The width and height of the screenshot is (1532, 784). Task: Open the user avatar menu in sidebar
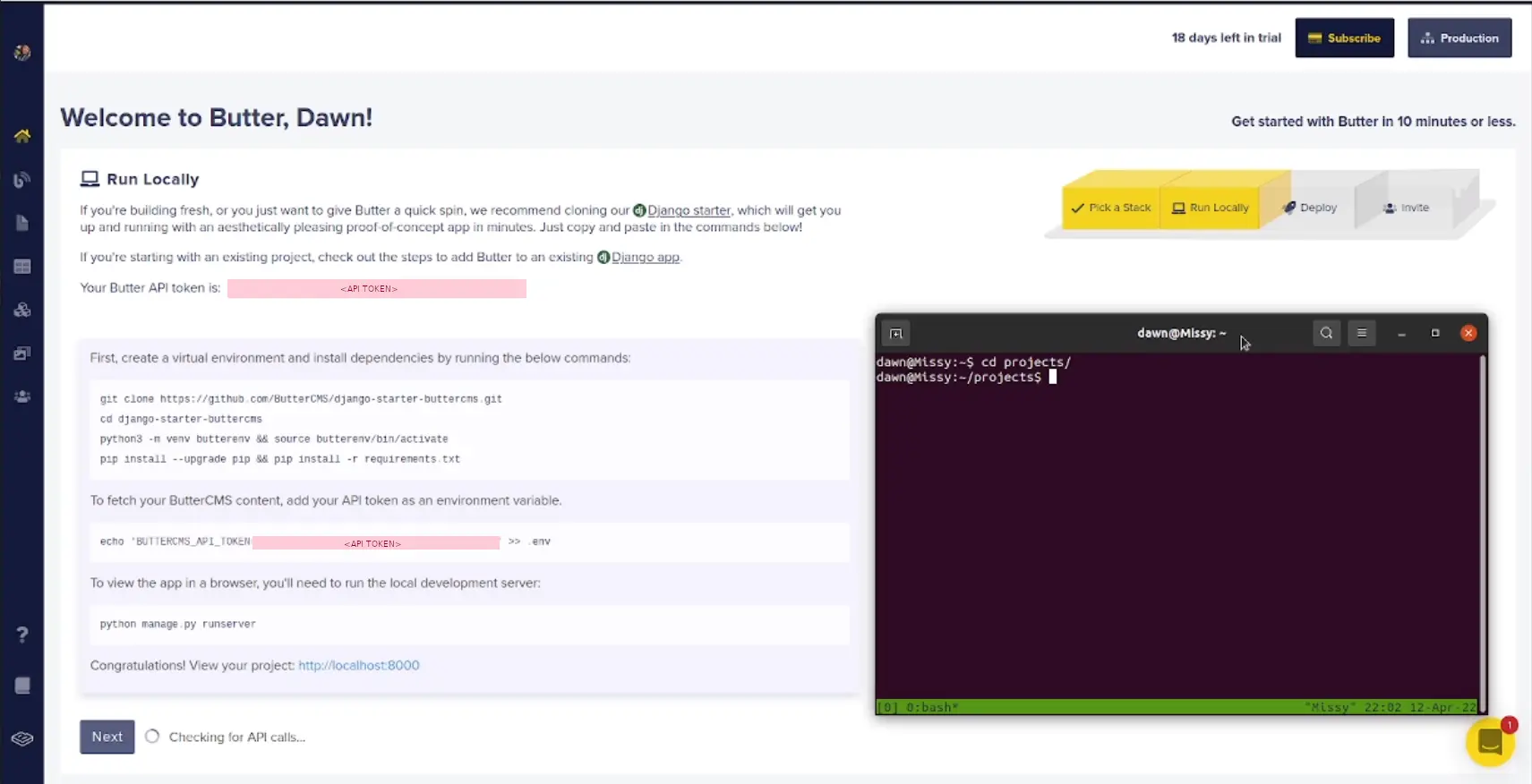[22, 53]
